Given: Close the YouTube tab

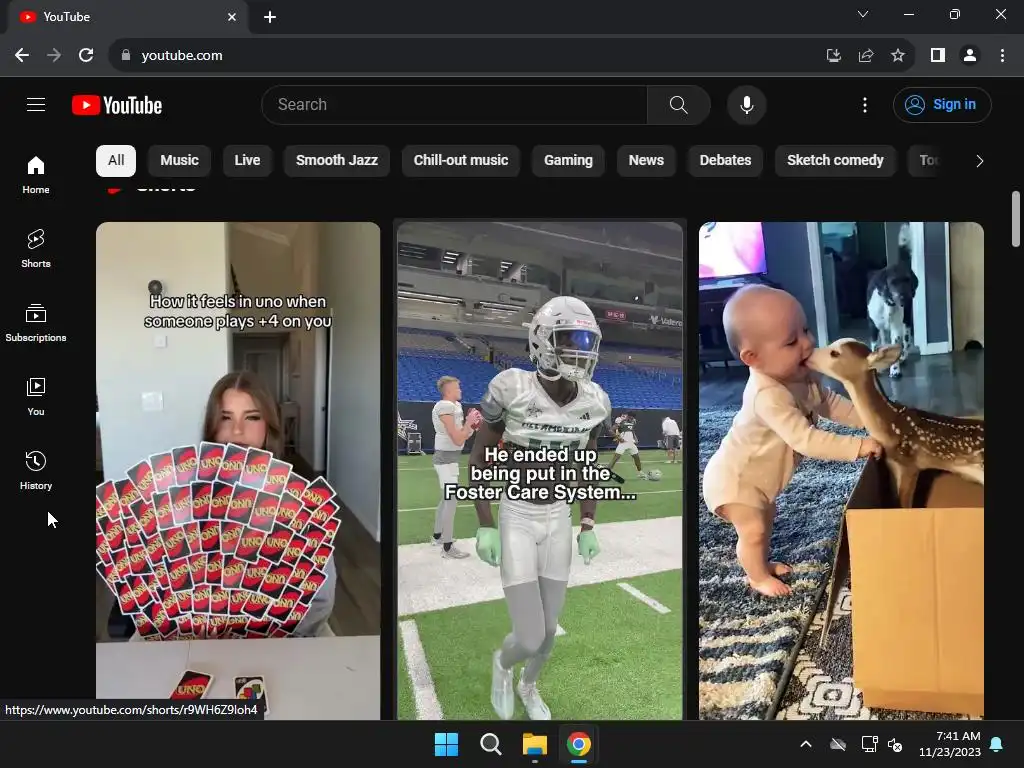Looking at the screenshot, I should click(x=232, y=17).
